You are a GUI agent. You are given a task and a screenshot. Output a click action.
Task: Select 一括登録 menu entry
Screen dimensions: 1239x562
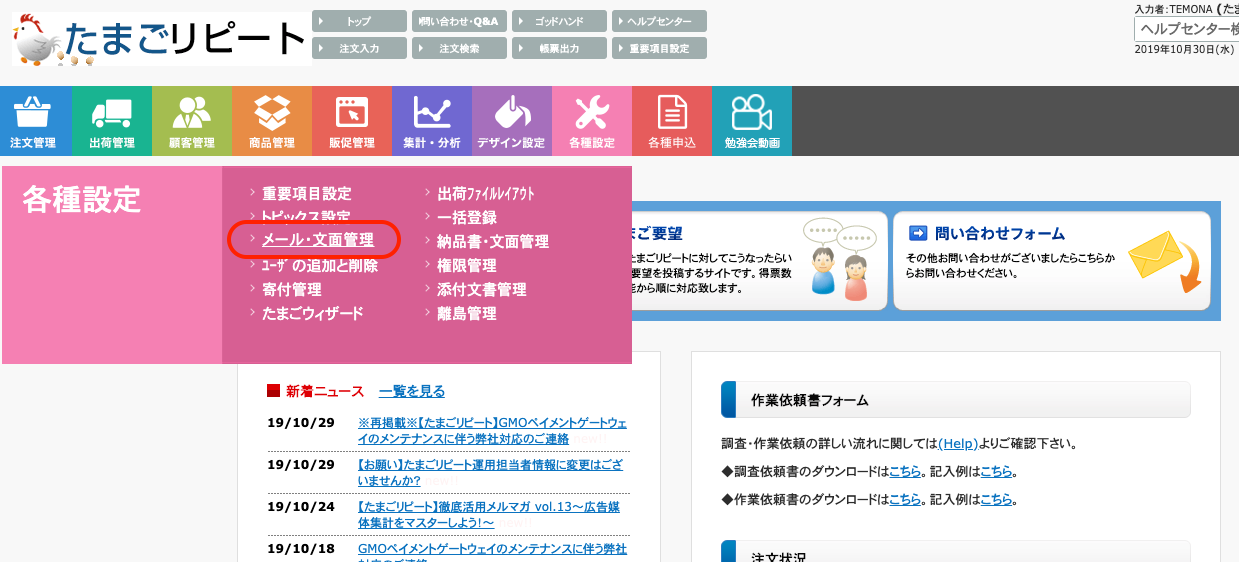[467, 217]
